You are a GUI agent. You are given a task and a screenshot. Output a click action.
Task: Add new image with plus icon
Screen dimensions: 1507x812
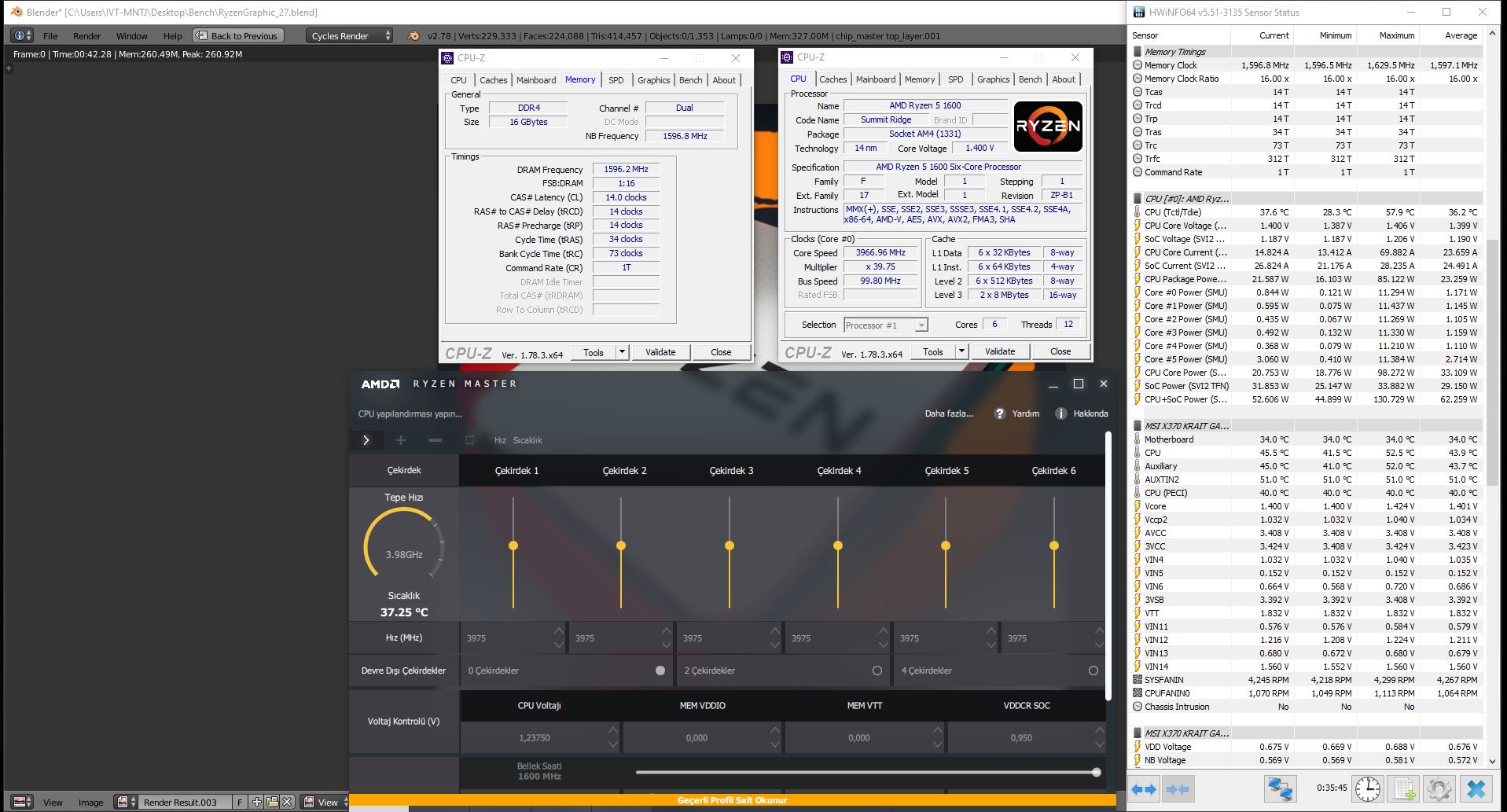pyautogui.click(x=257, y=802)
